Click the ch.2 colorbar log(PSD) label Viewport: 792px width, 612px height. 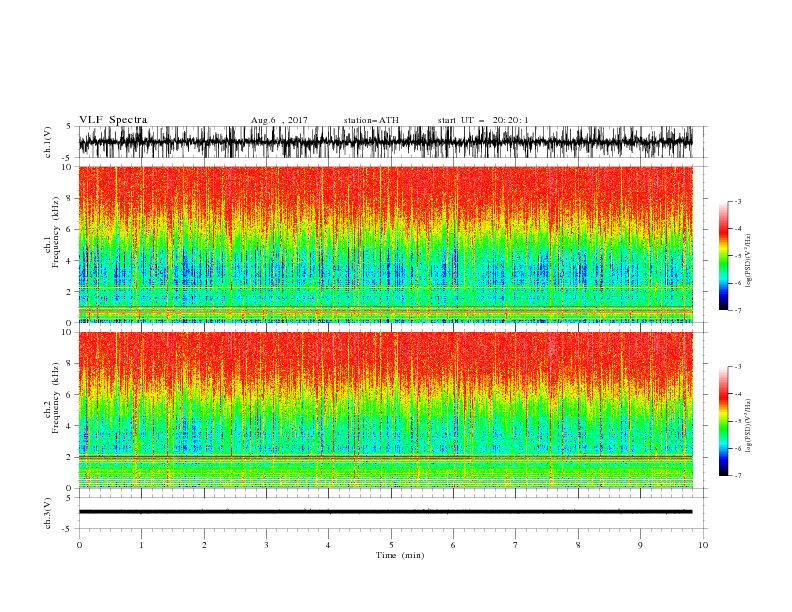[x=749, y=426]
